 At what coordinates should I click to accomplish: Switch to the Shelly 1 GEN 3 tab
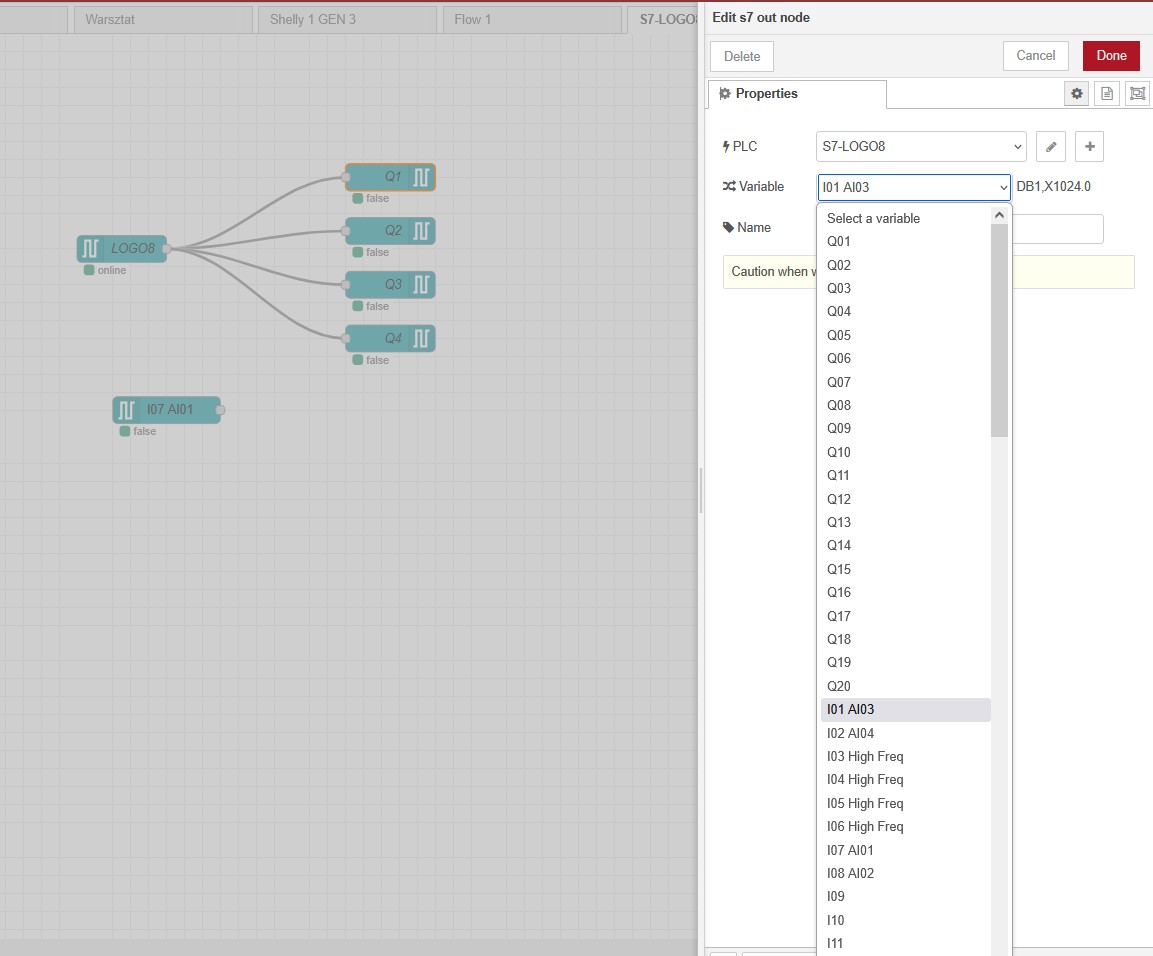coord(346,20)
